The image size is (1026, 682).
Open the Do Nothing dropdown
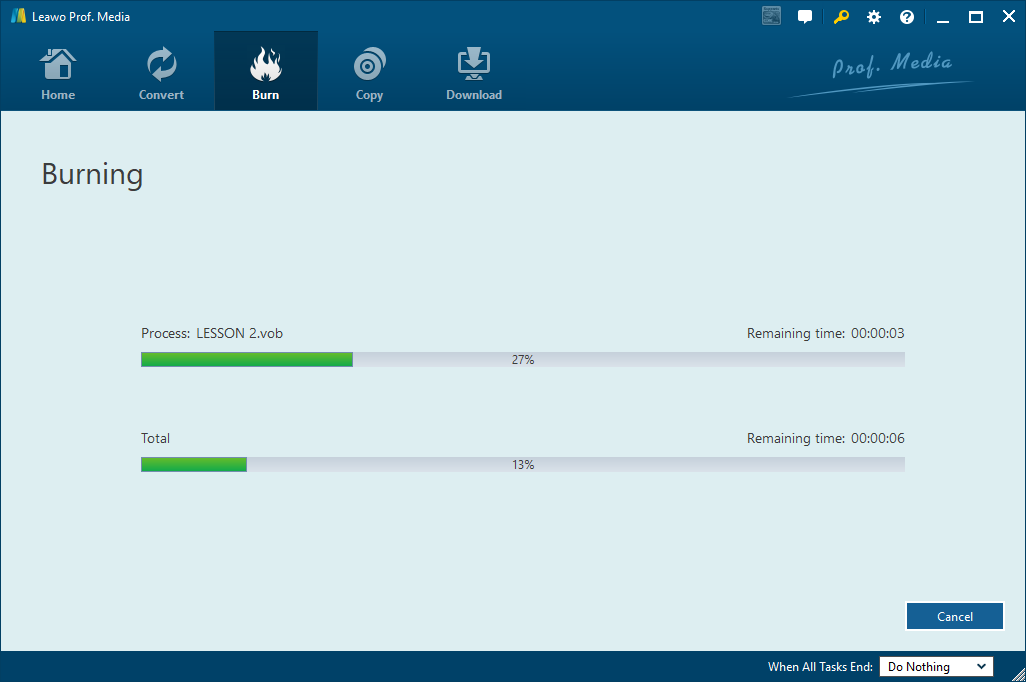point(936,666)
